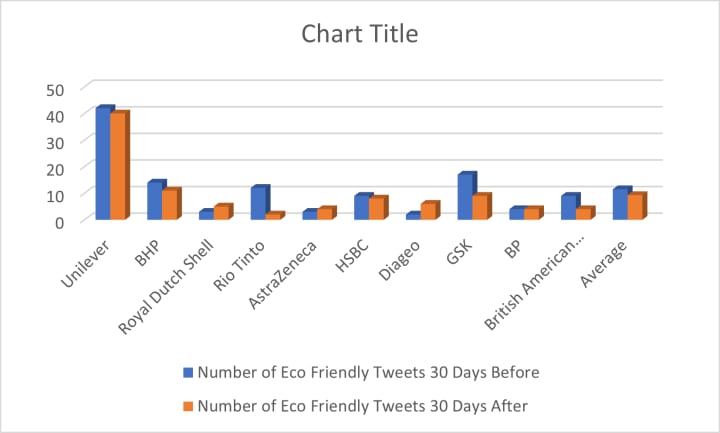Select the Rio Tinto blue bar
The image size is (720, 433).
(259, 202)
